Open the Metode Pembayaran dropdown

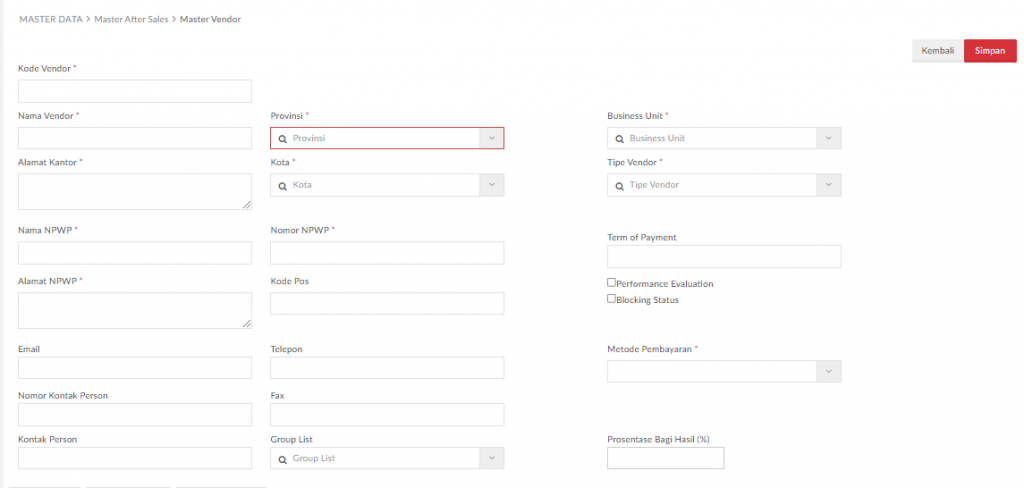click(x=724, y=371)
